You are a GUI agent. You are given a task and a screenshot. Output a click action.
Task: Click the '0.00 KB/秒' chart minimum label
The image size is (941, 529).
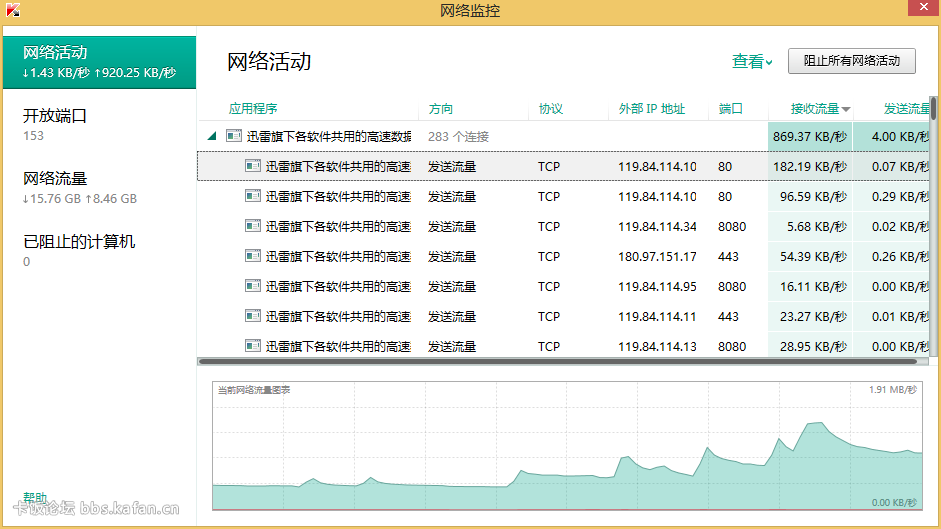(894, 502)
